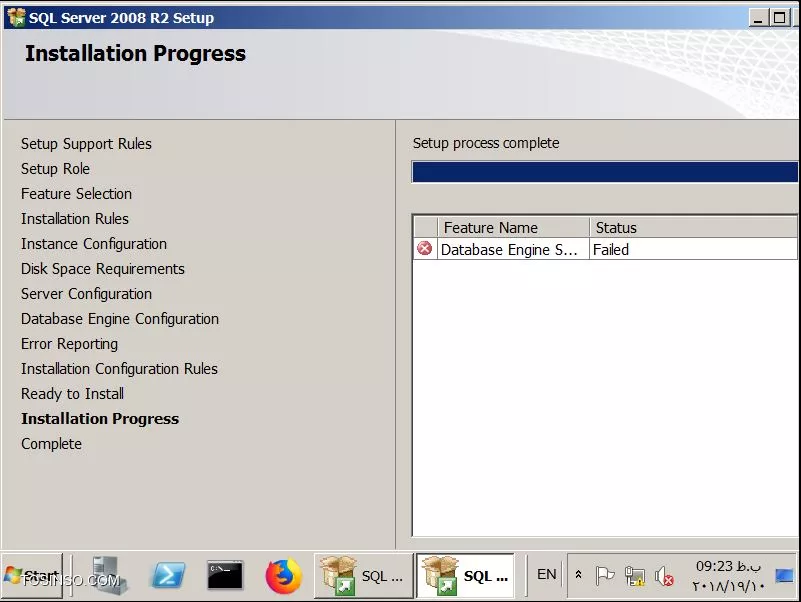Screen dimensions: 801x602
Task: Click the red failed error icon
Action: [425, 249]
